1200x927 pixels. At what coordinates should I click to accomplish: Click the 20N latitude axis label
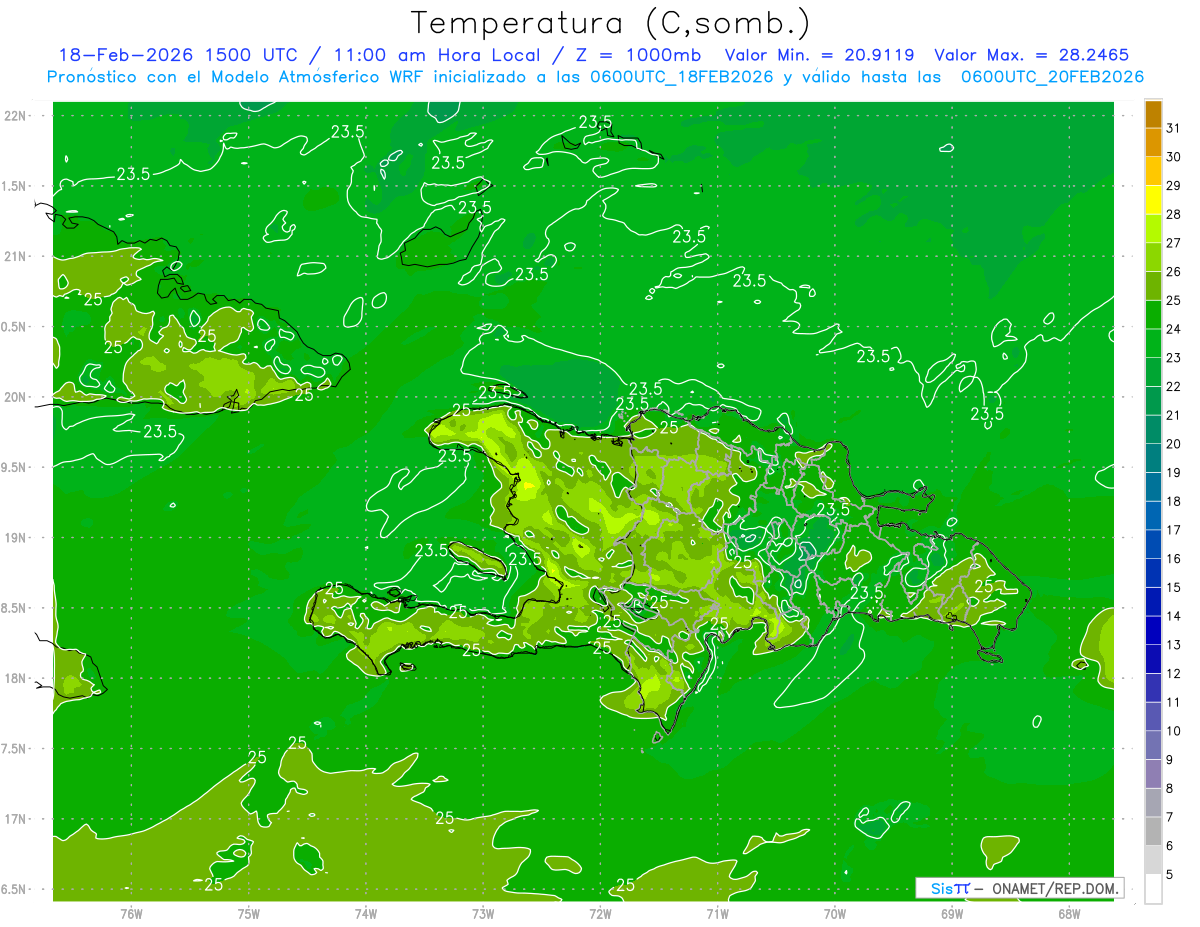pyautogui.click(x=16, y=397)
